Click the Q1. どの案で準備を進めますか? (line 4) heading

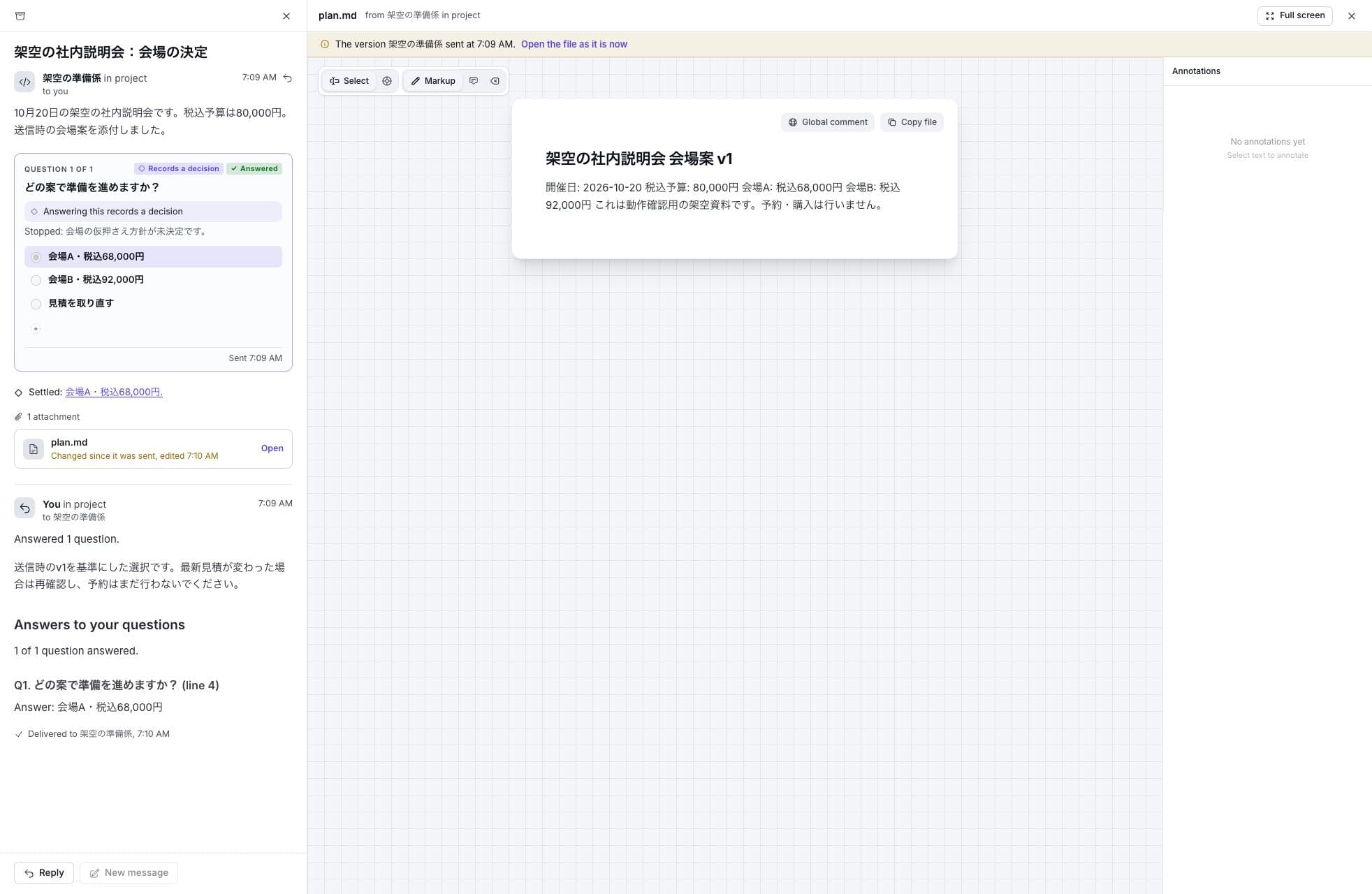coord(117,685)
